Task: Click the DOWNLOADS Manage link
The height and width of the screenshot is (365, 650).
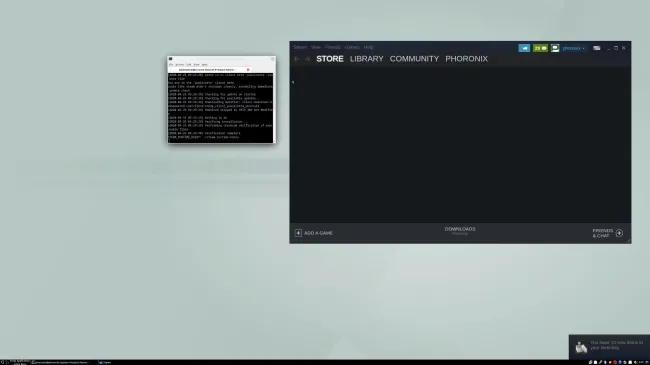Action: tap(460, 234)
